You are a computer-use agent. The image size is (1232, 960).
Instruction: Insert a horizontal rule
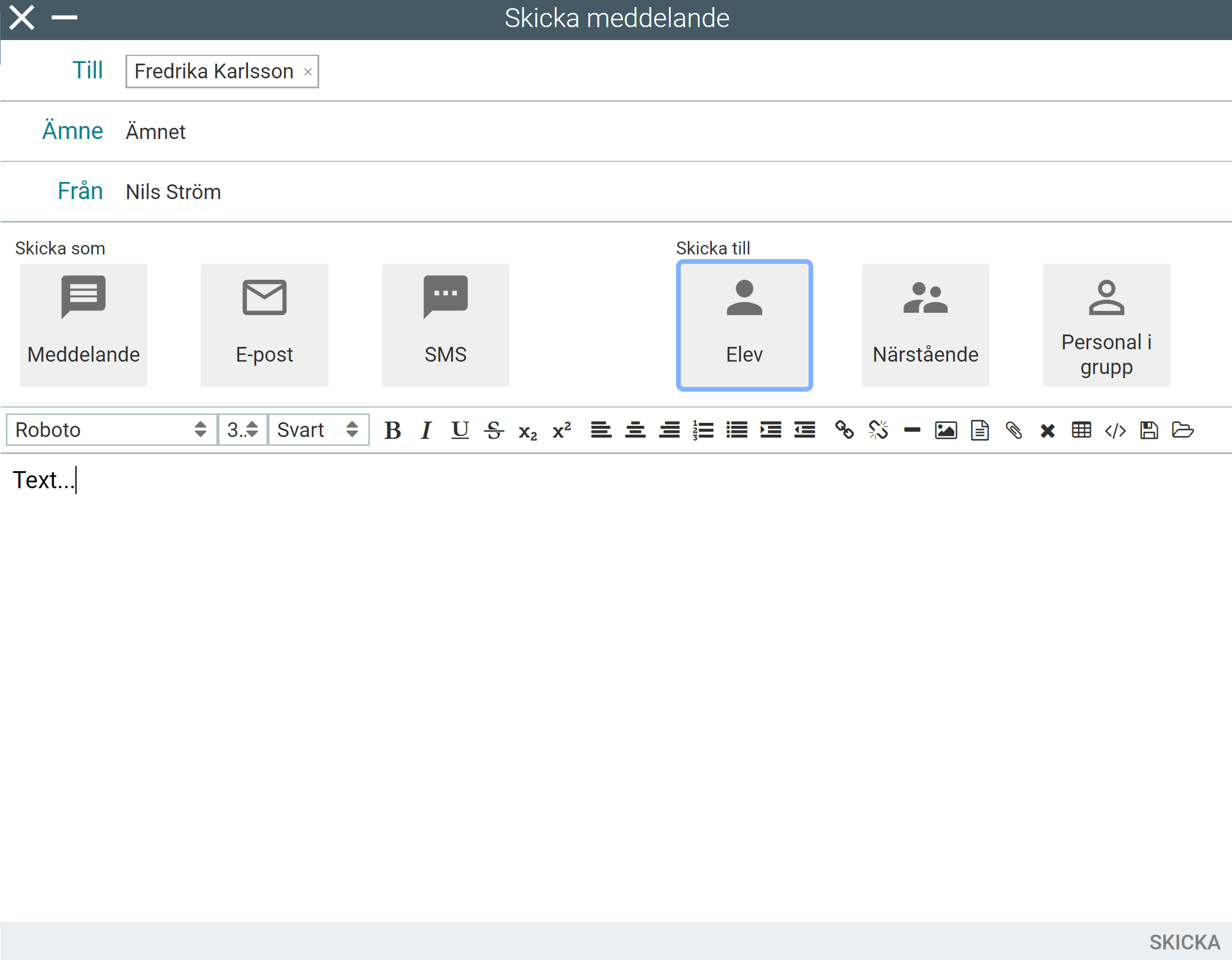click(912, 431)
